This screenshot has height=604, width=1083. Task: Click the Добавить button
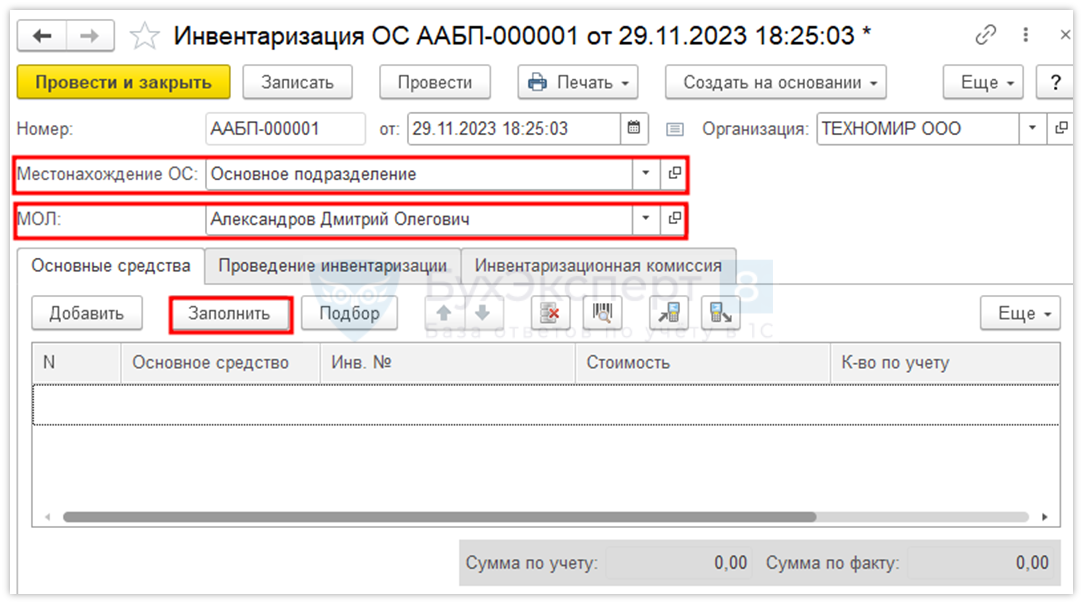pos(87,313)
